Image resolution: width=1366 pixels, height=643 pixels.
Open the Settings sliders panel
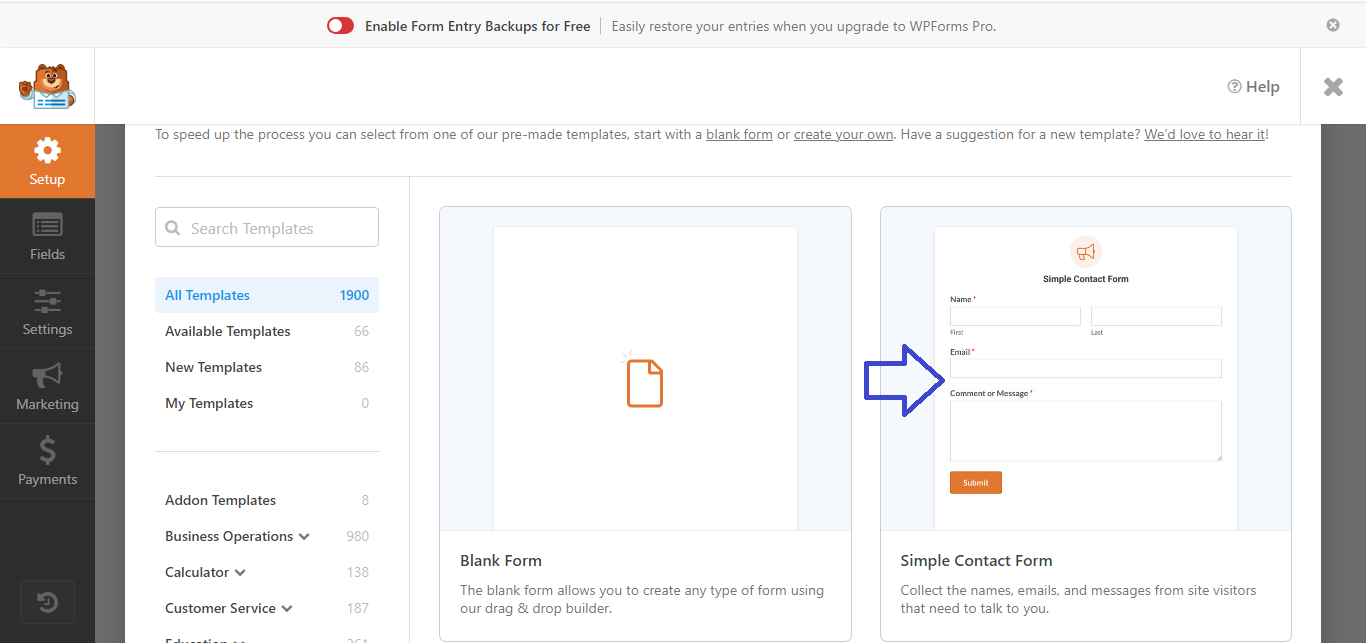(47, 311)
